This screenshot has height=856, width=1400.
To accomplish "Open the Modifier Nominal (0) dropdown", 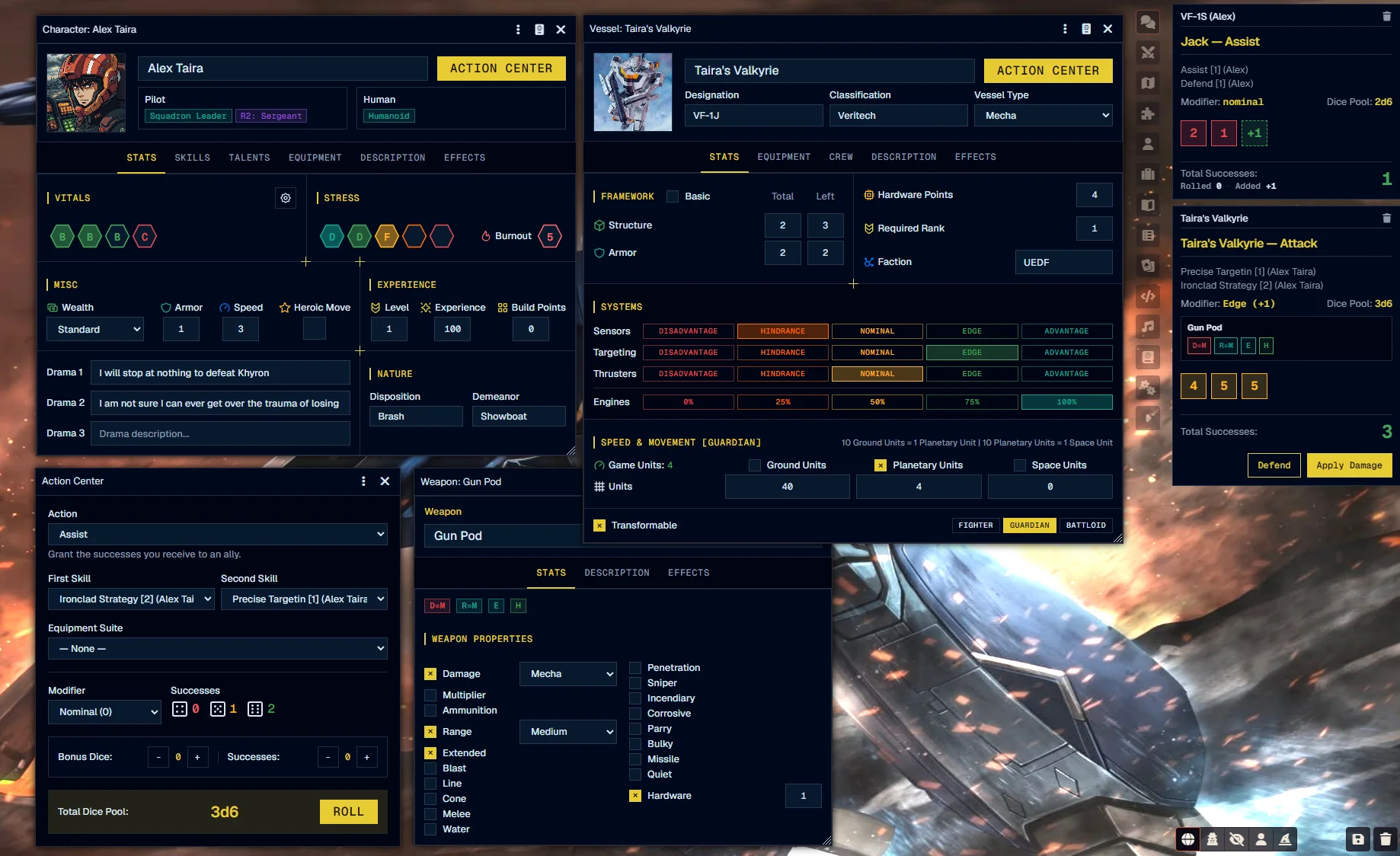I will 104,712.
